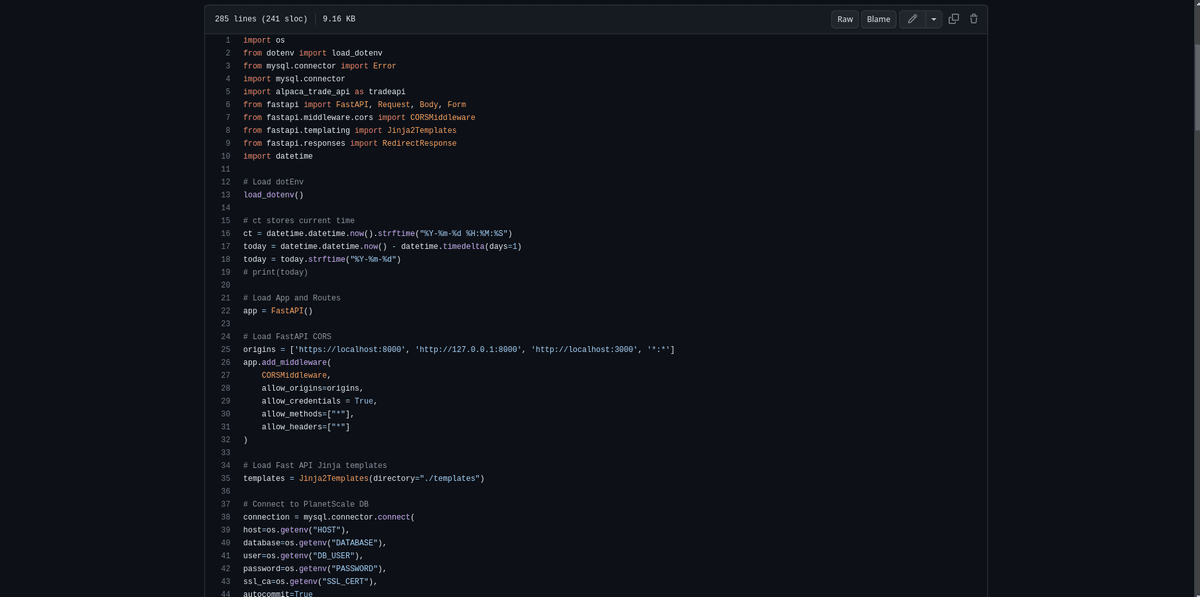The image size is (1200, 597).
Task: Click the 'import os' code line
Action: pos(264,40)
